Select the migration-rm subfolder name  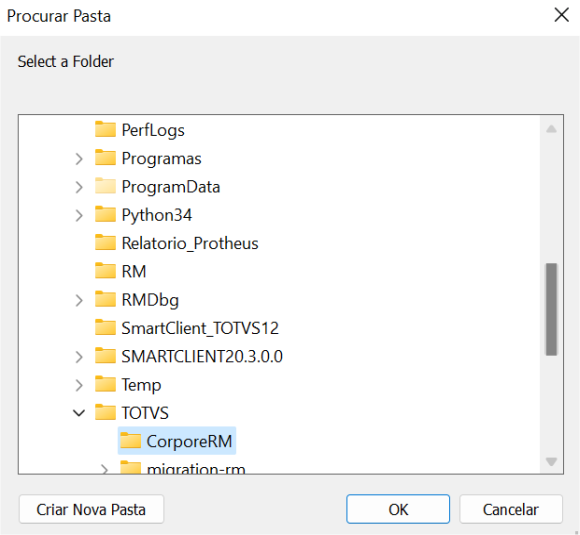(196, 468)
